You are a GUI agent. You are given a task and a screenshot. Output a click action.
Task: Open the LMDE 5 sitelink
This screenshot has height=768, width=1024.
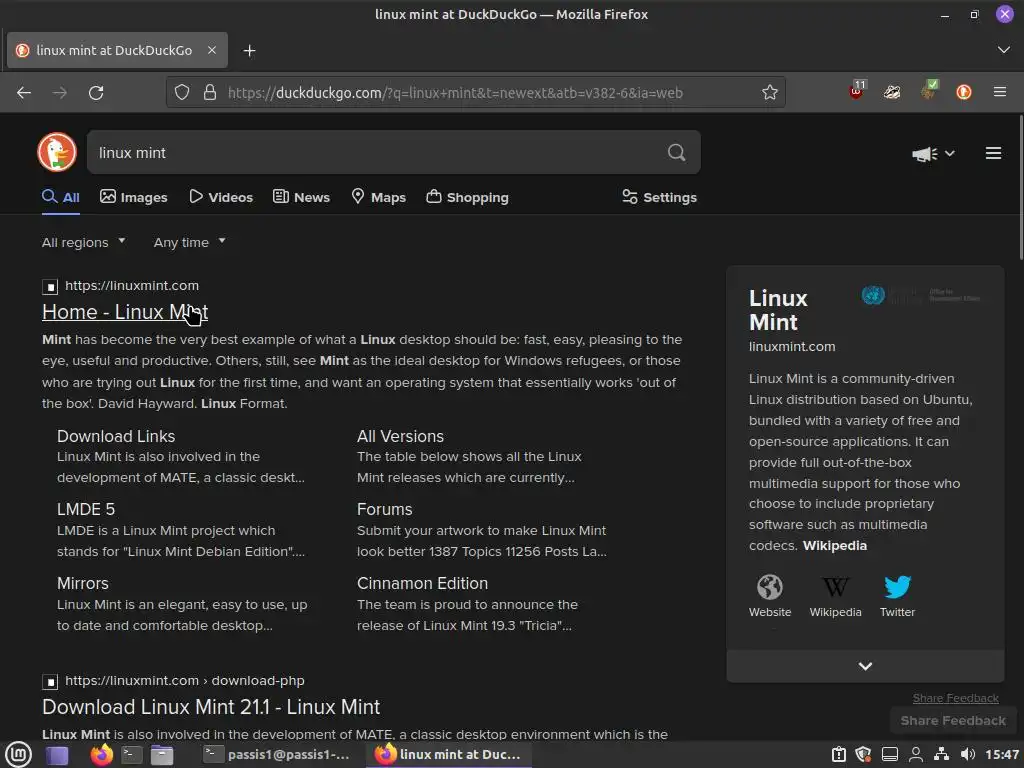(x=86, y=509)
